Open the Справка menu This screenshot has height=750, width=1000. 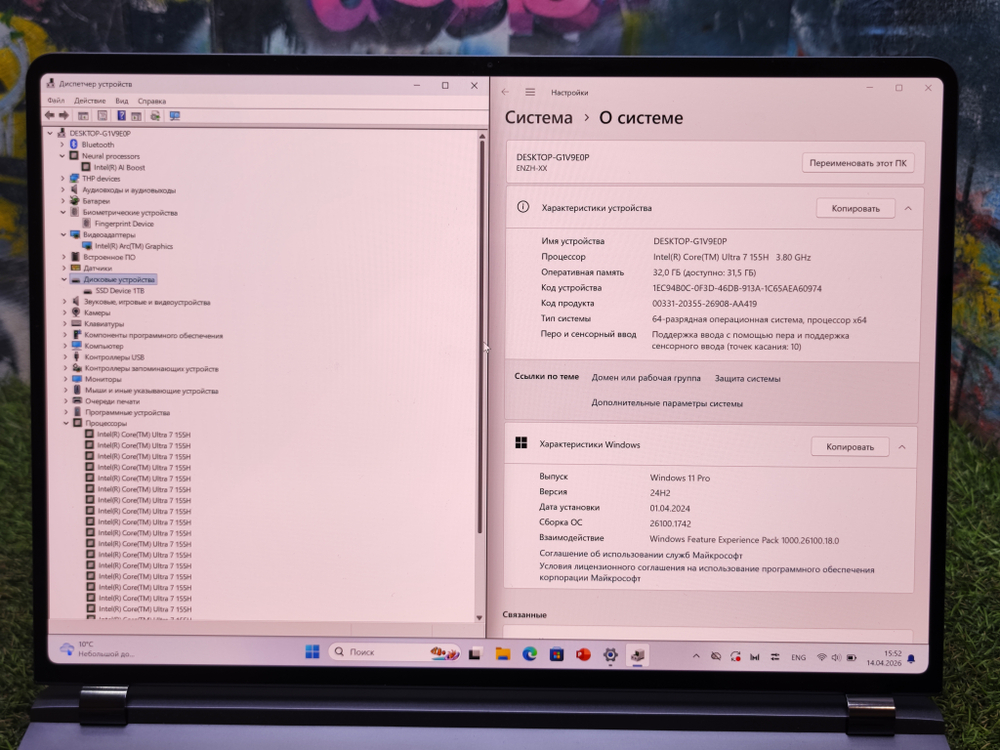pyautogui.click(x=152, y=101)
